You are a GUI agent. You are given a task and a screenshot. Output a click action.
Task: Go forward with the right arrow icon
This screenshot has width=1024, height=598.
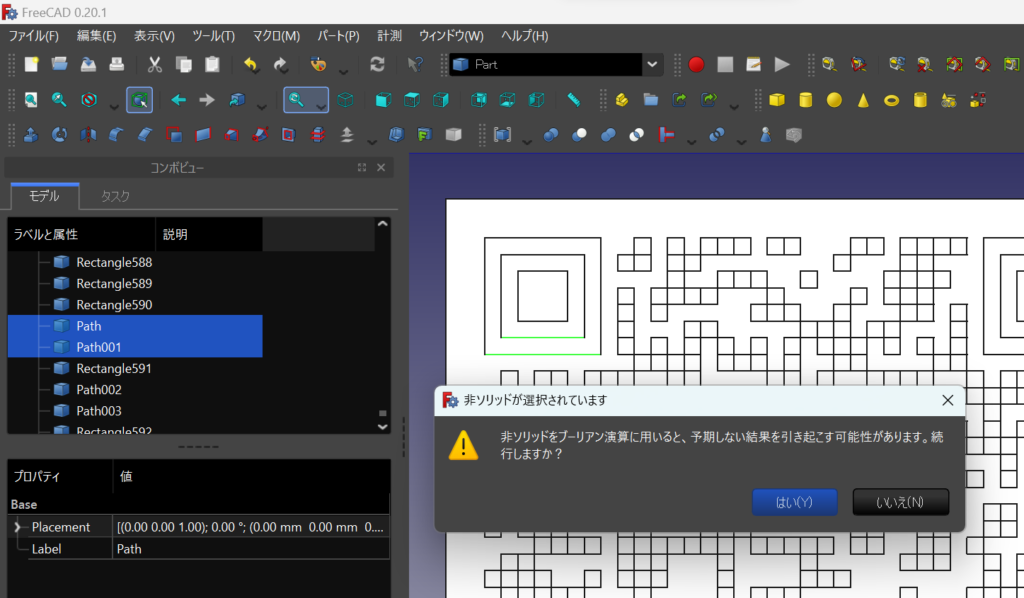pyautogui.click(x=207, y=100)
